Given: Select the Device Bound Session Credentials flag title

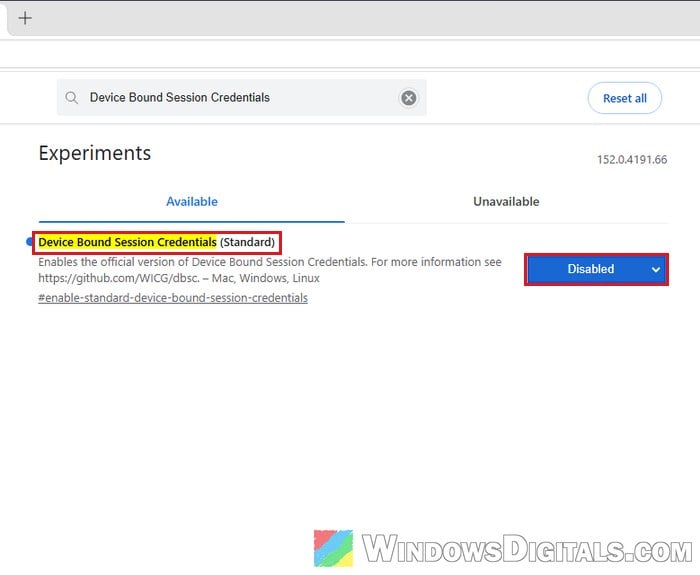Looking at the screenshot, I should 156,242.
